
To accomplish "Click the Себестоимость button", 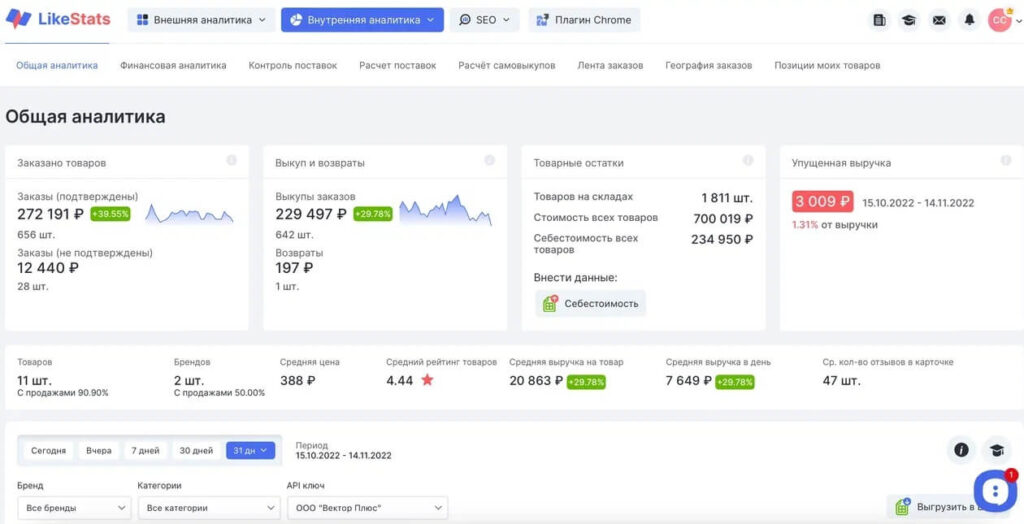I will point(590,304).
